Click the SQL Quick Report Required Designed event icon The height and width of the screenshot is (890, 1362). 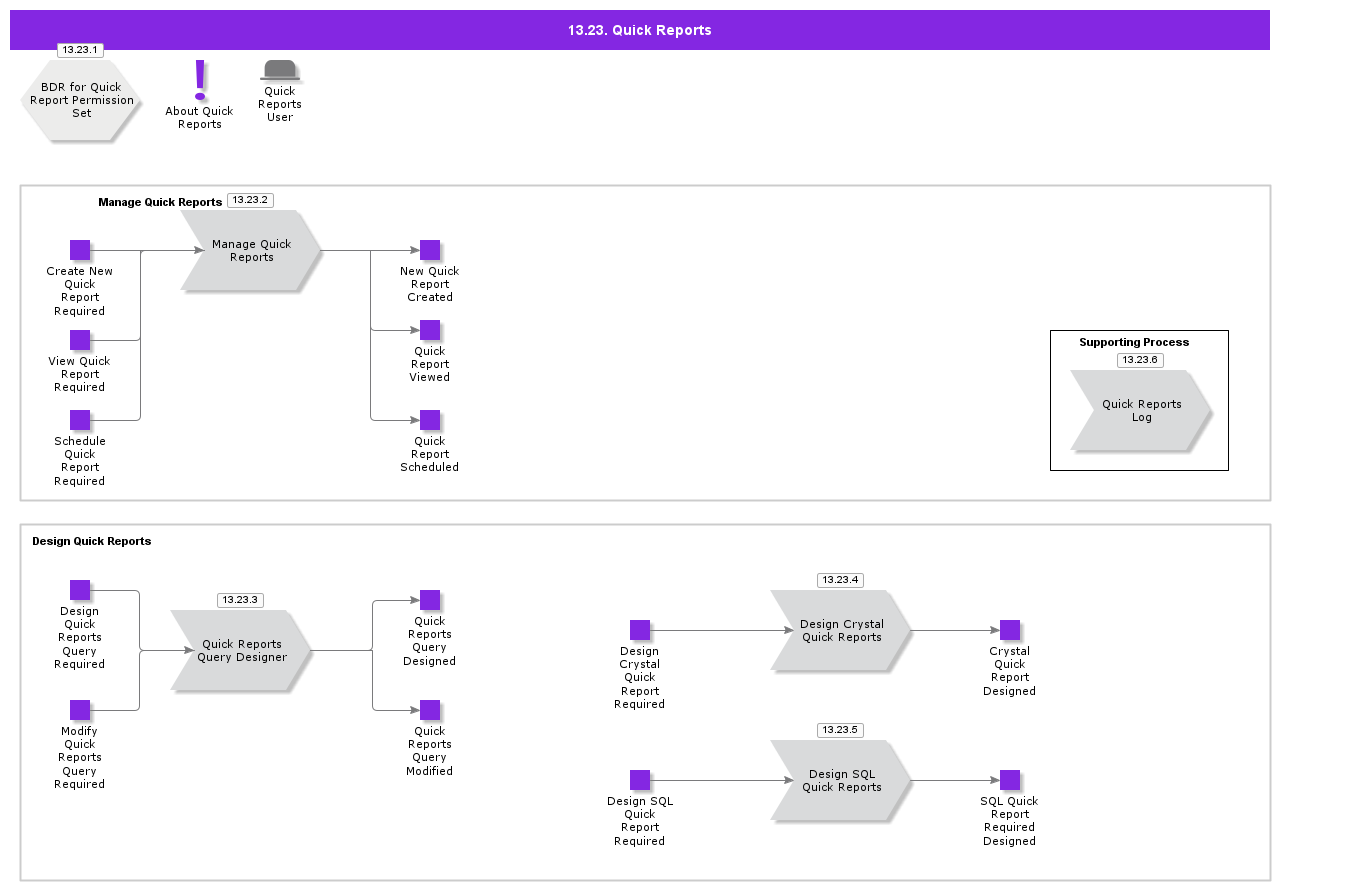(1009, 780)
